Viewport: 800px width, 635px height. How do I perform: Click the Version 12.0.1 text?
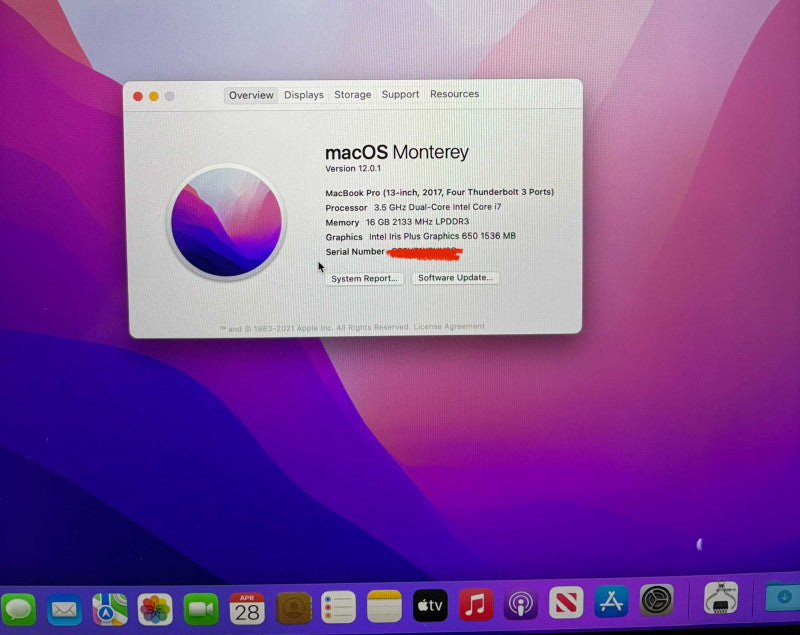click(353, 168)
